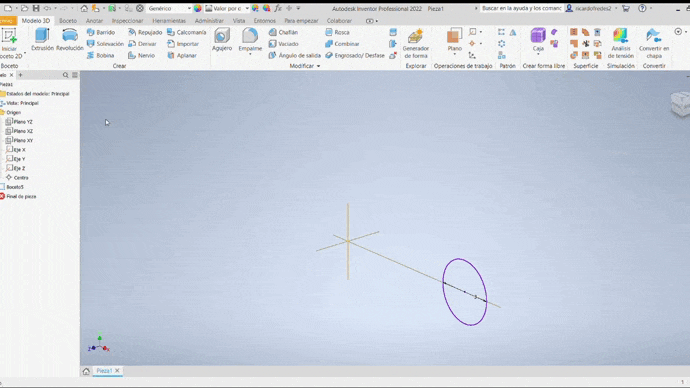This screenshot has width=690, height=388.
Task: Select the Nervio rib tool
Action: 141,55
